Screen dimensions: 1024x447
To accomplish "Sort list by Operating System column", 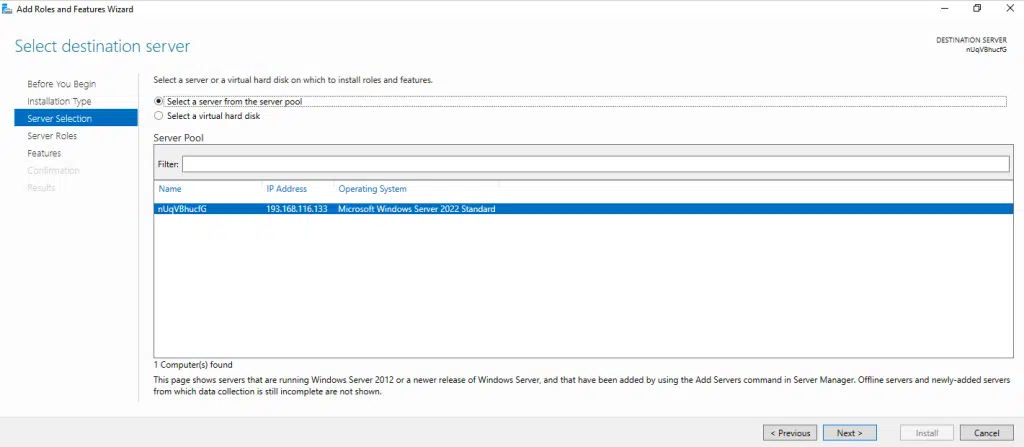I will pos(372,188).
